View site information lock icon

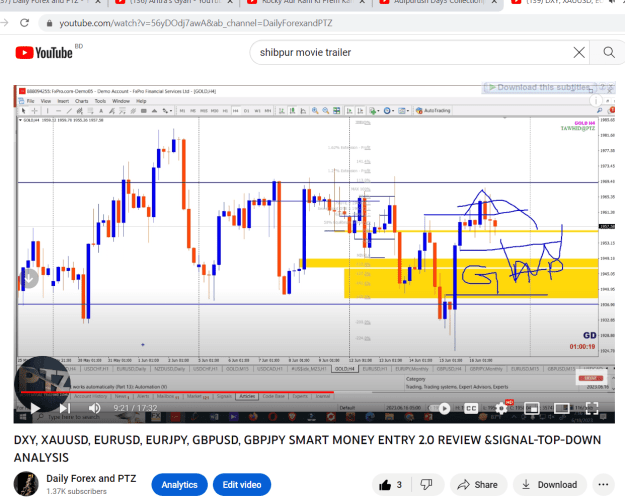tap(49, 23)
